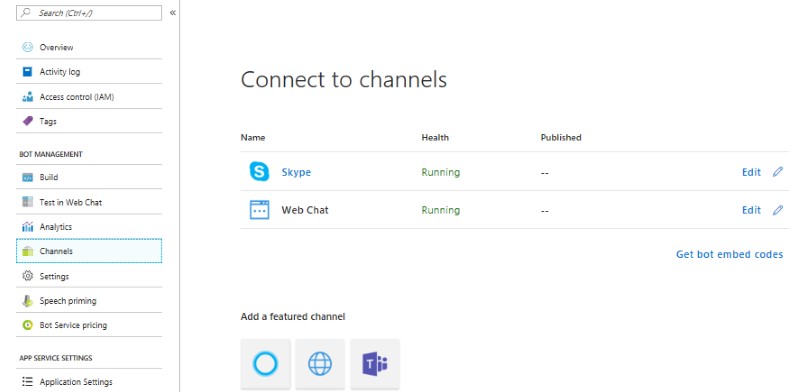Viewport: 800px width, 392px height.
Task: Open Tags in the sidebar
Action: (89, 121)
